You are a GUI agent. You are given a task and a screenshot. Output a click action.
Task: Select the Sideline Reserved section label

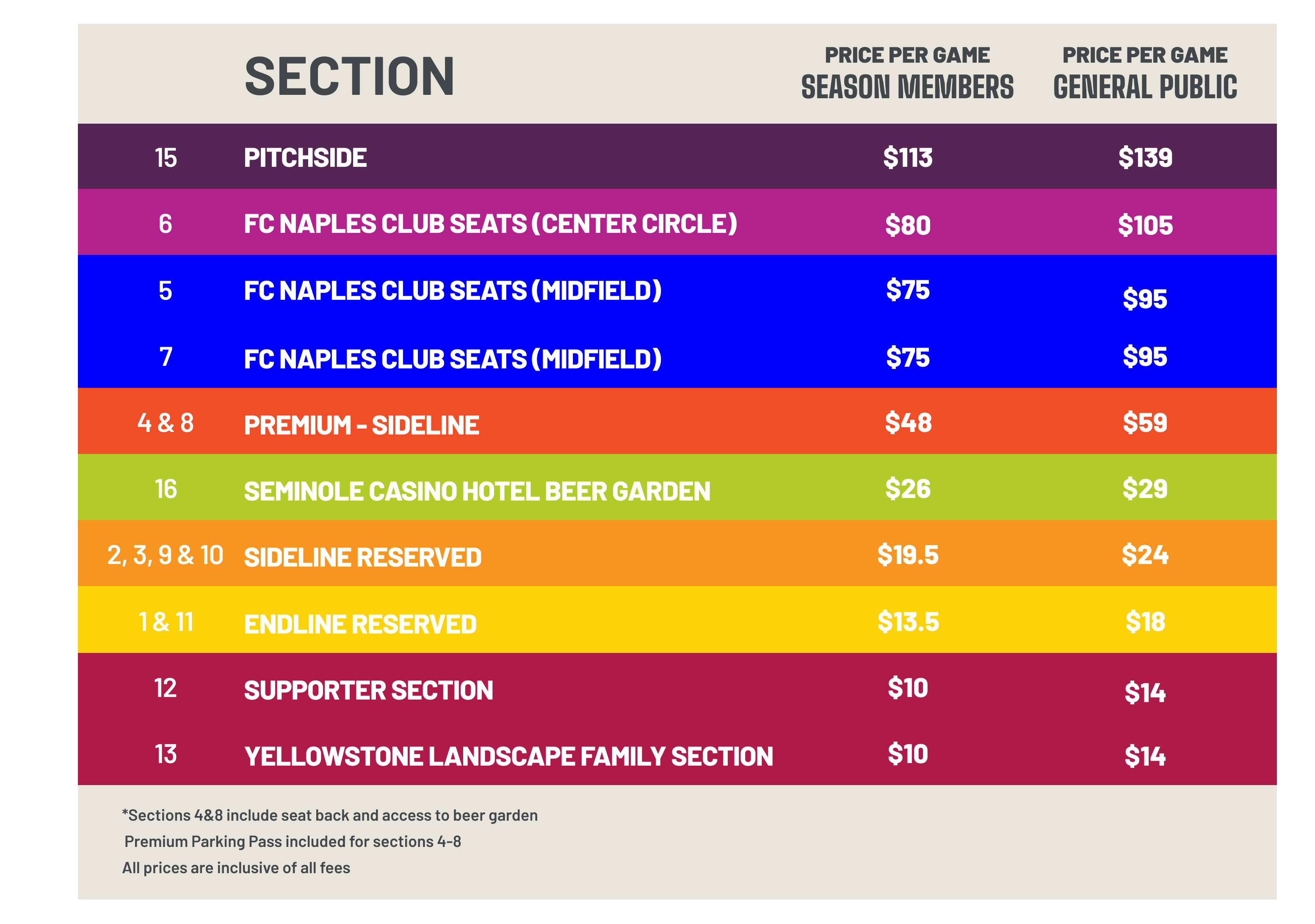(362, 557)
